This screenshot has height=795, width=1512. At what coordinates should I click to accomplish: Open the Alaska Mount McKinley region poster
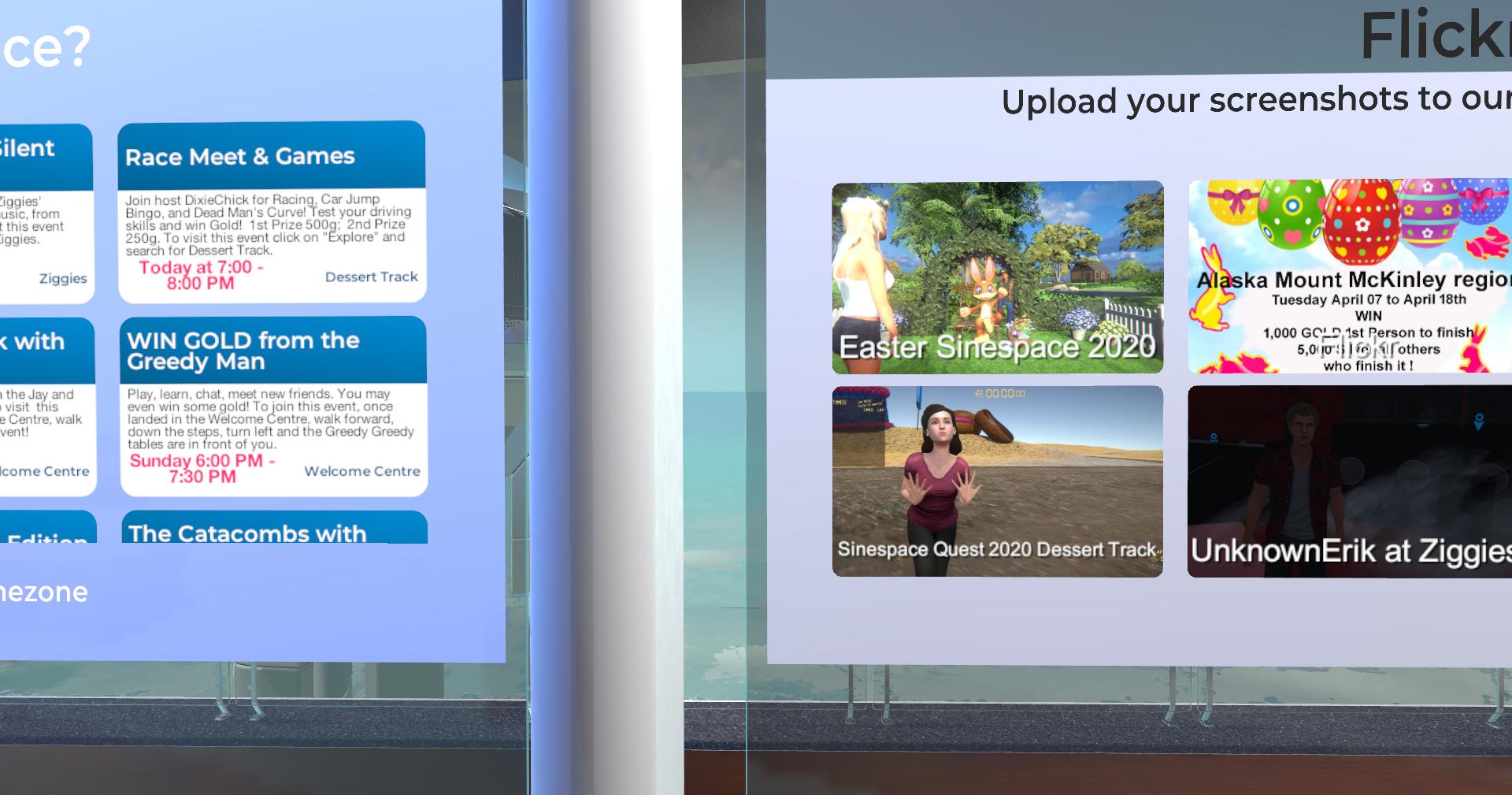[1349, 276]
